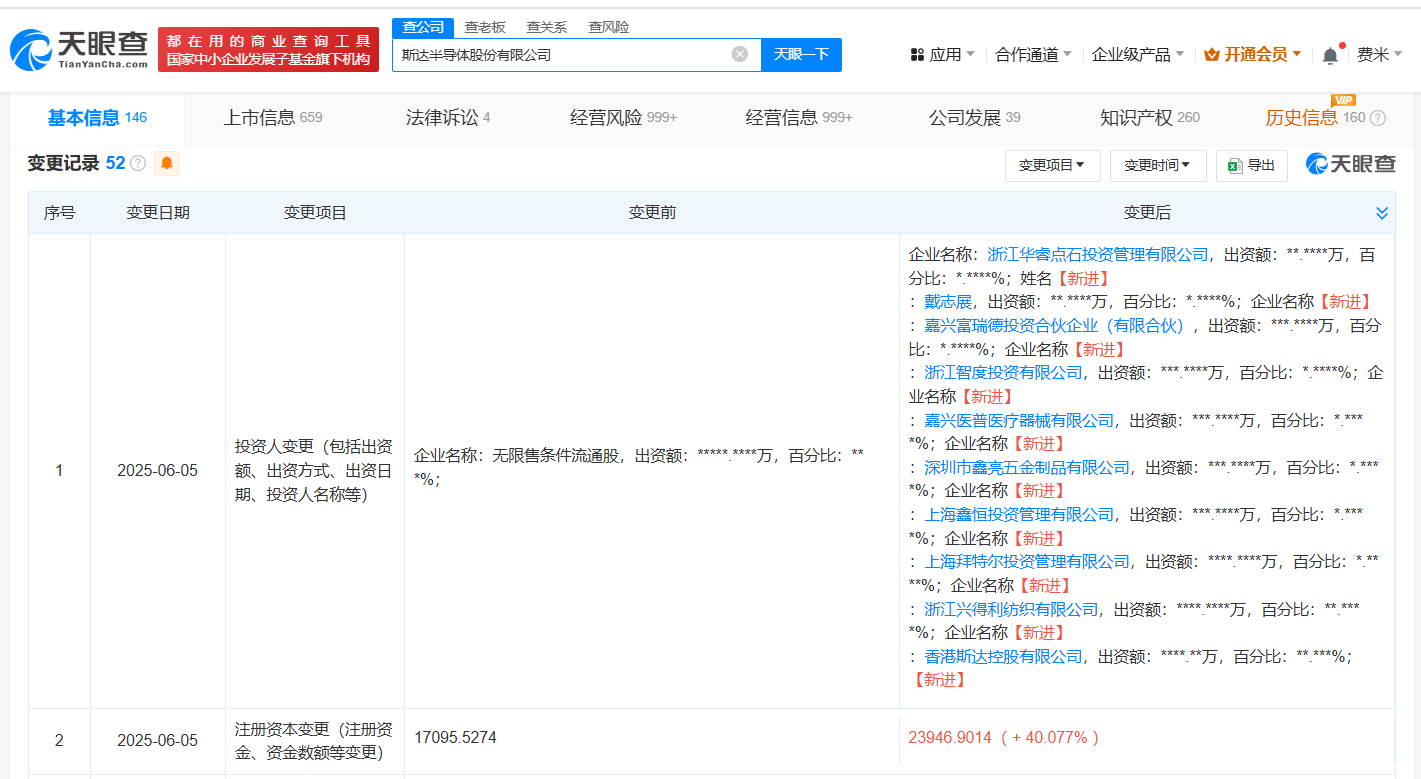
Task: Export records with 导出 button
Action: pyautogui.click(x=1251, y=165)
